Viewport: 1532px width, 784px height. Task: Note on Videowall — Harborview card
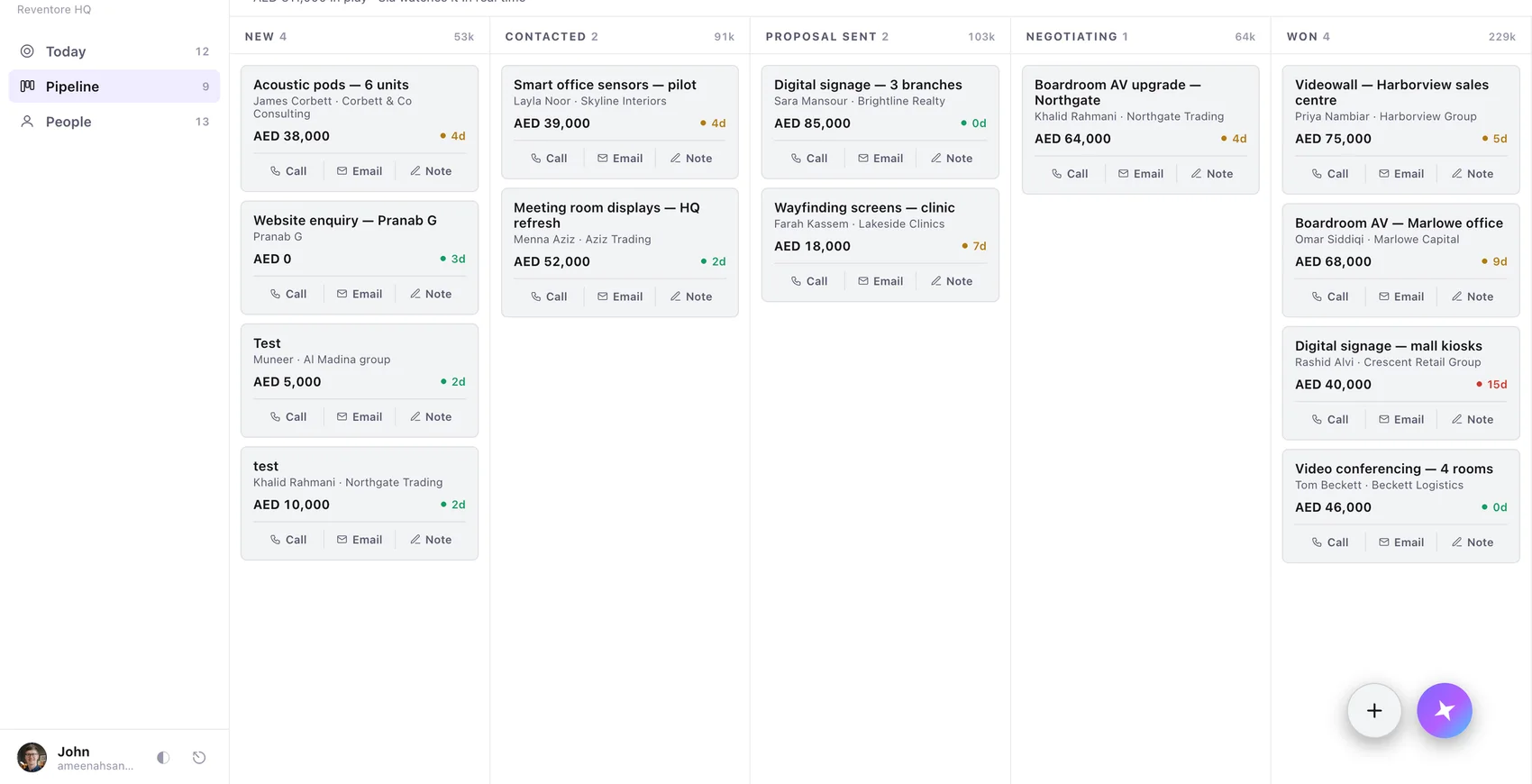(x=1473, y=174)
